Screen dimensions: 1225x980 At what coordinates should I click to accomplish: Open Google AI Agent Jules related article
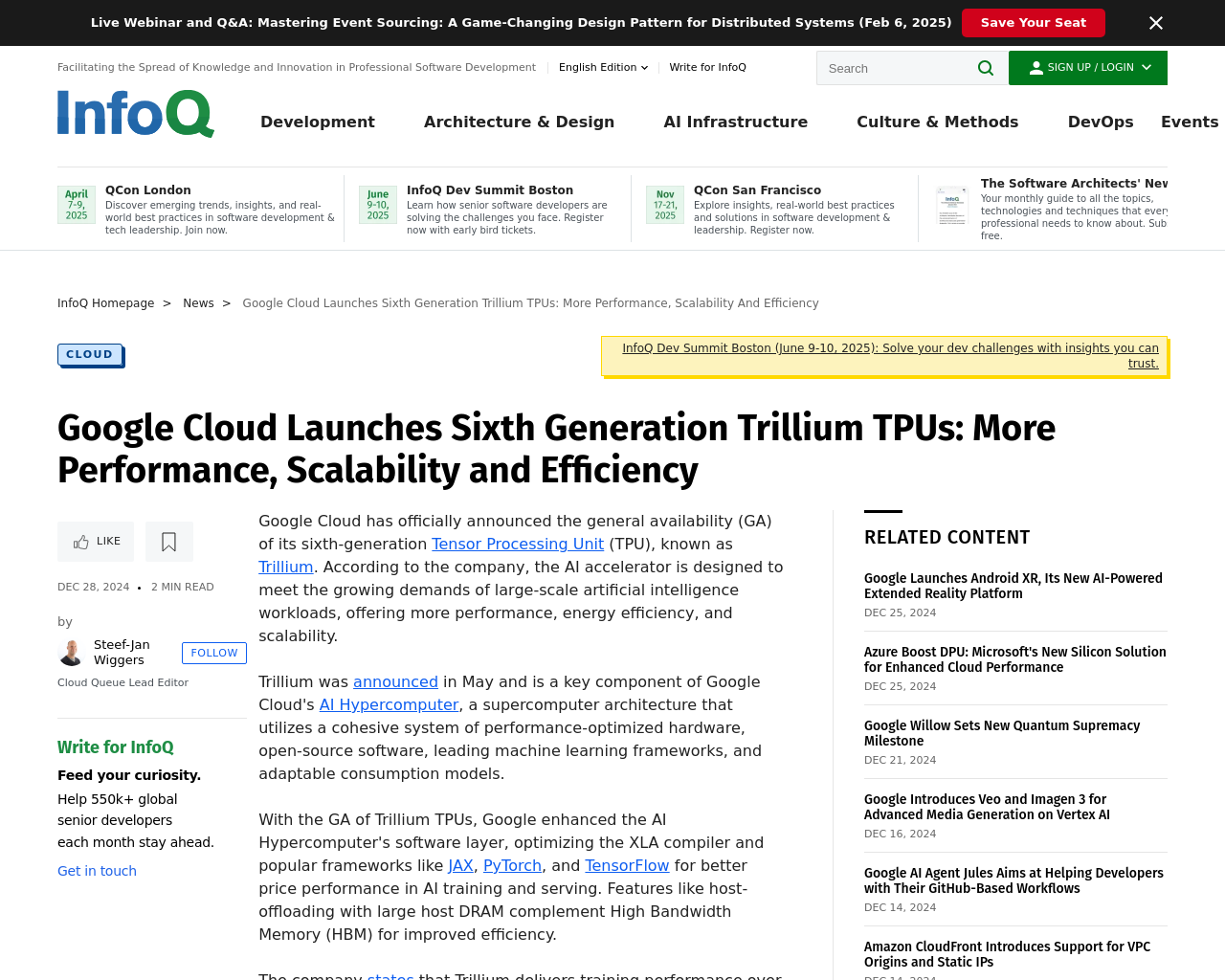(x=1013, y=880)
